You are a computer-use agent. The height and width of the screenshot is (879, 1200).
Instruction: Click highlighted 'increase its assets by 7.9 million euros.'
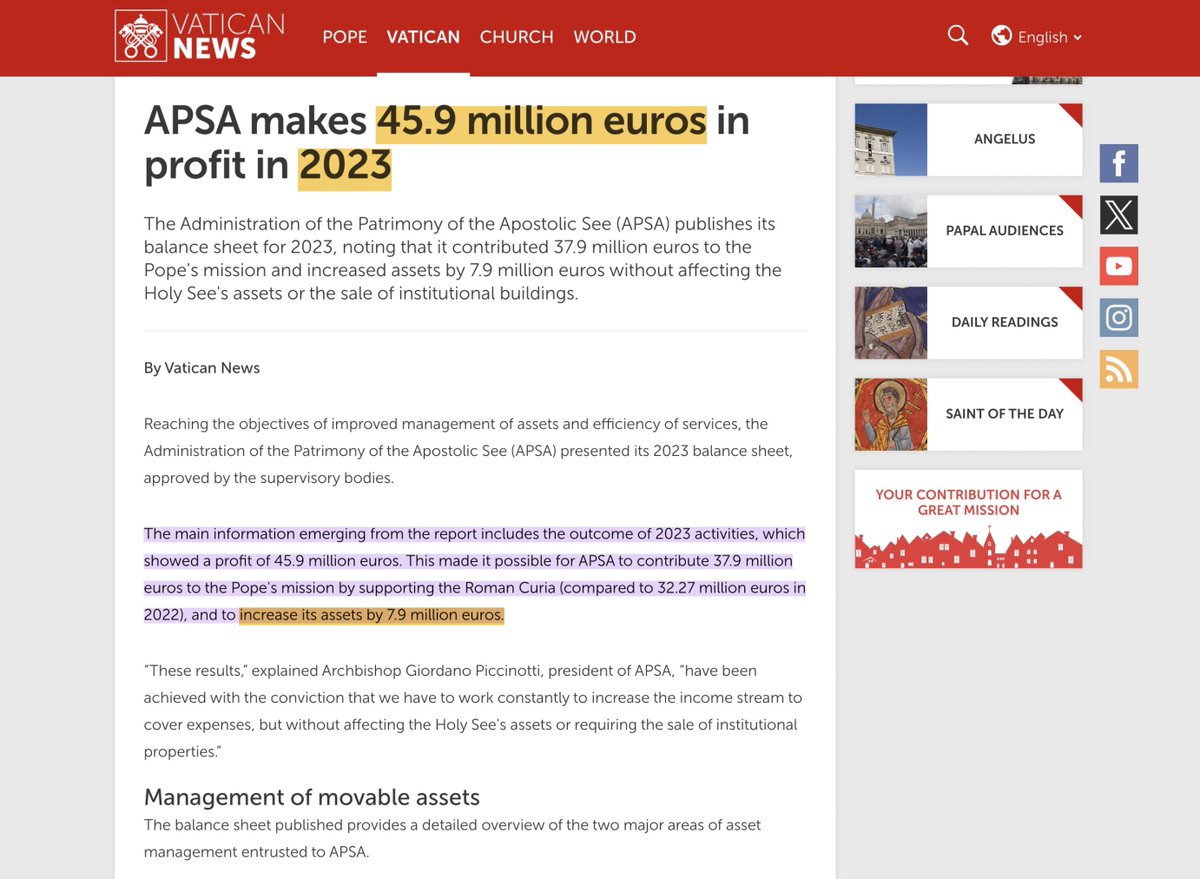(x=372, y=615)
